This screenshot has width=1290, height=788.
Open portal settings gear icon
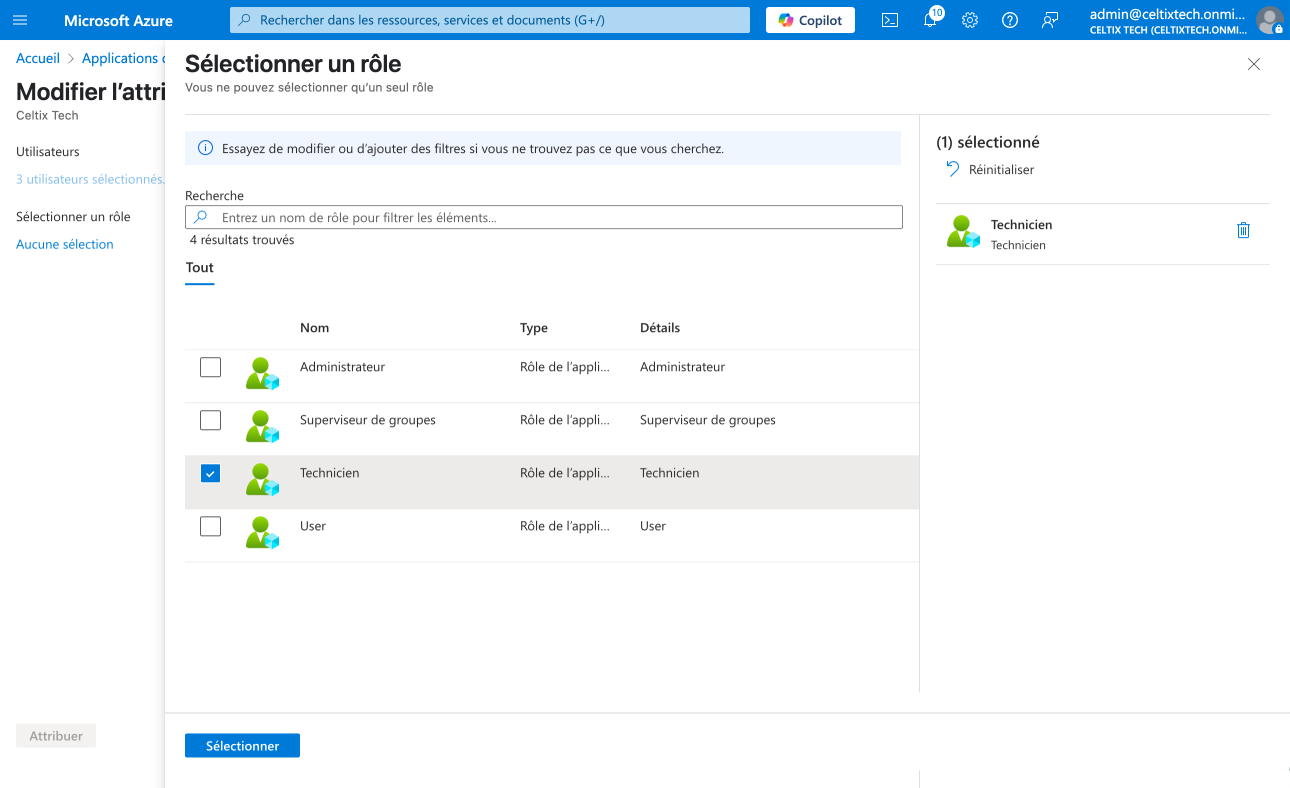pos(969,20)
